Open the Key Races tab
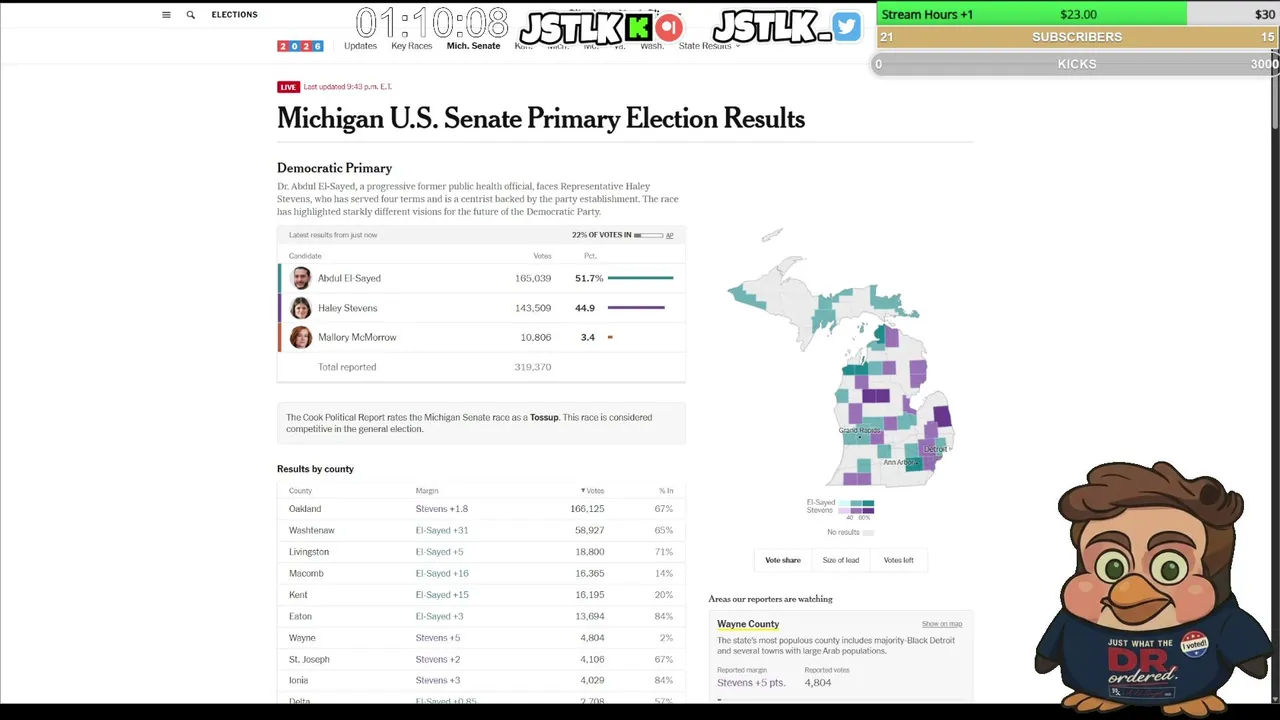1280x720 pixels. pyautogui.click(x=412, y=46)
